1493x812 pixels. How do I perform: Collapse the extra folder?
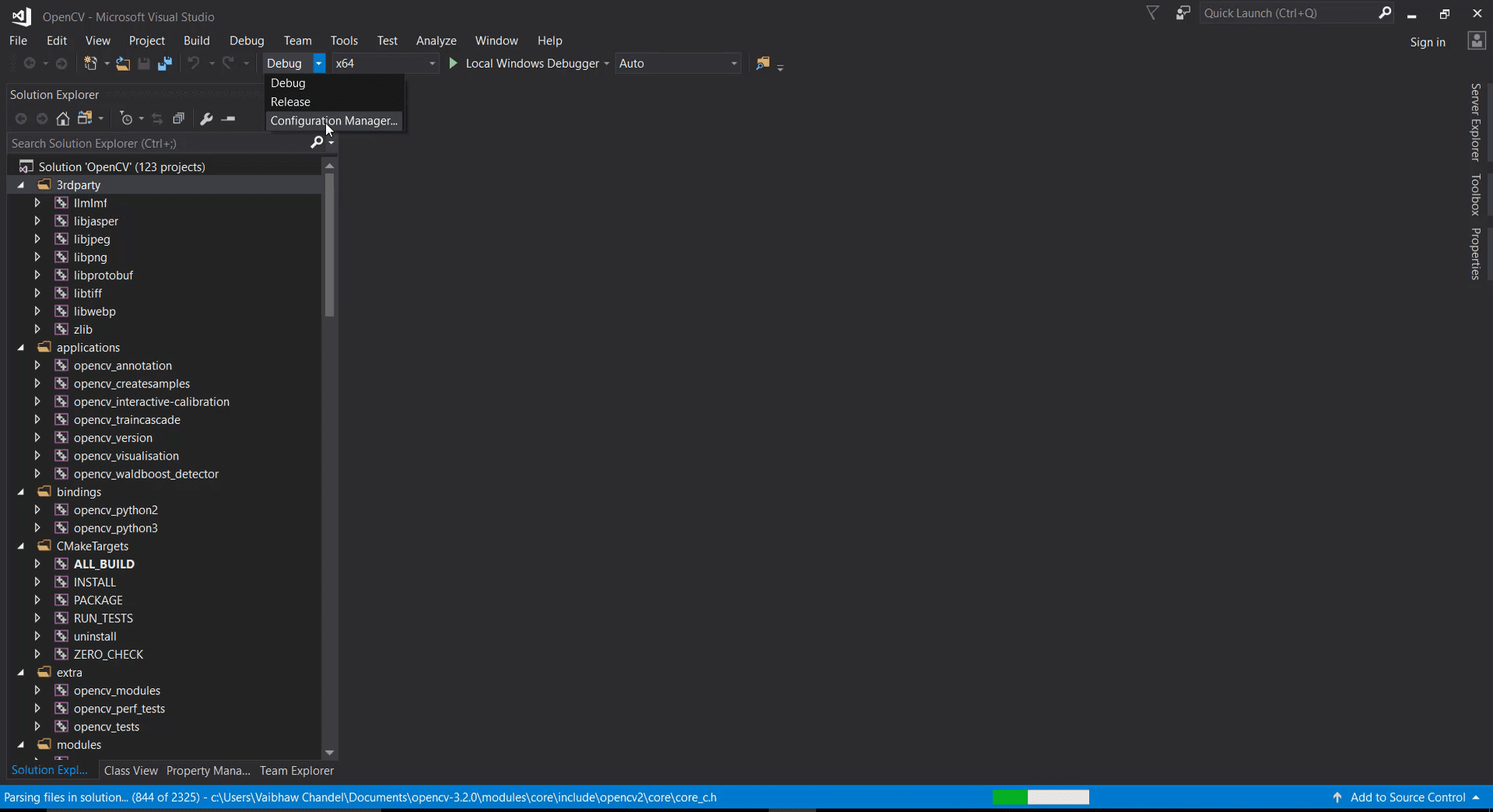click(x=21, y=673)
